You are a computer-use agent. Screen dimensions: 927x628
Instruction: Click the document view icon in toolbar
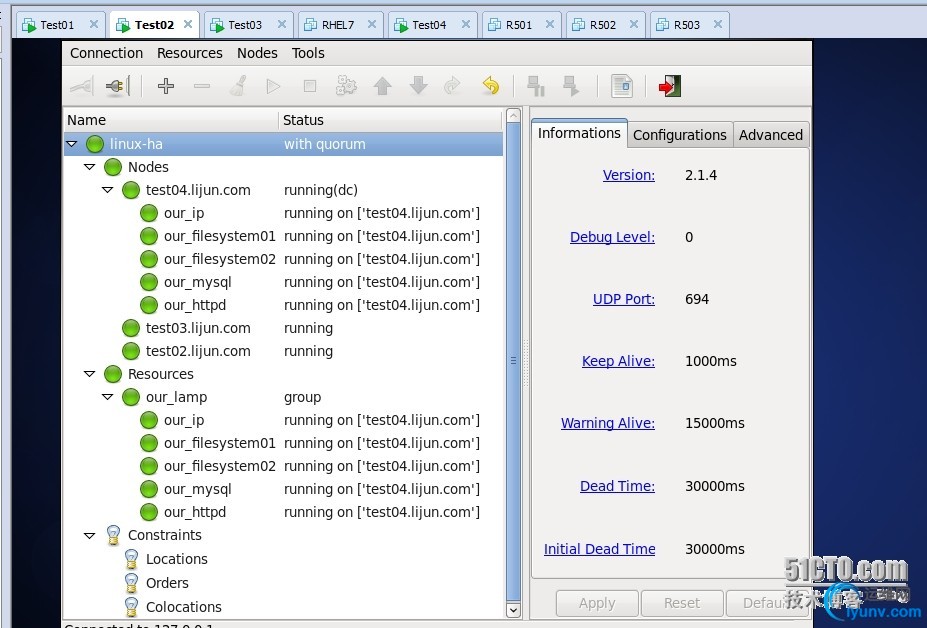[x=622, y=87]
